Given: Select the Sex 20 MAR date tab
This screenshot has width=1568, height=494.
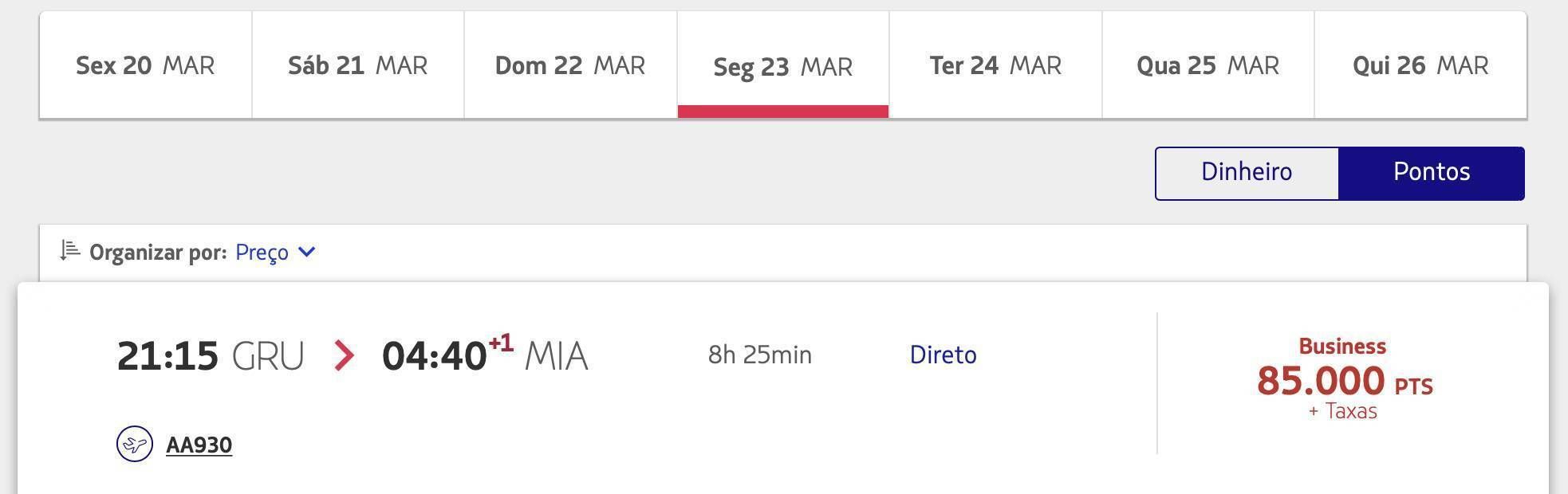Looking at the screenshot, I should pyautogui.click(x=145, y=65).
